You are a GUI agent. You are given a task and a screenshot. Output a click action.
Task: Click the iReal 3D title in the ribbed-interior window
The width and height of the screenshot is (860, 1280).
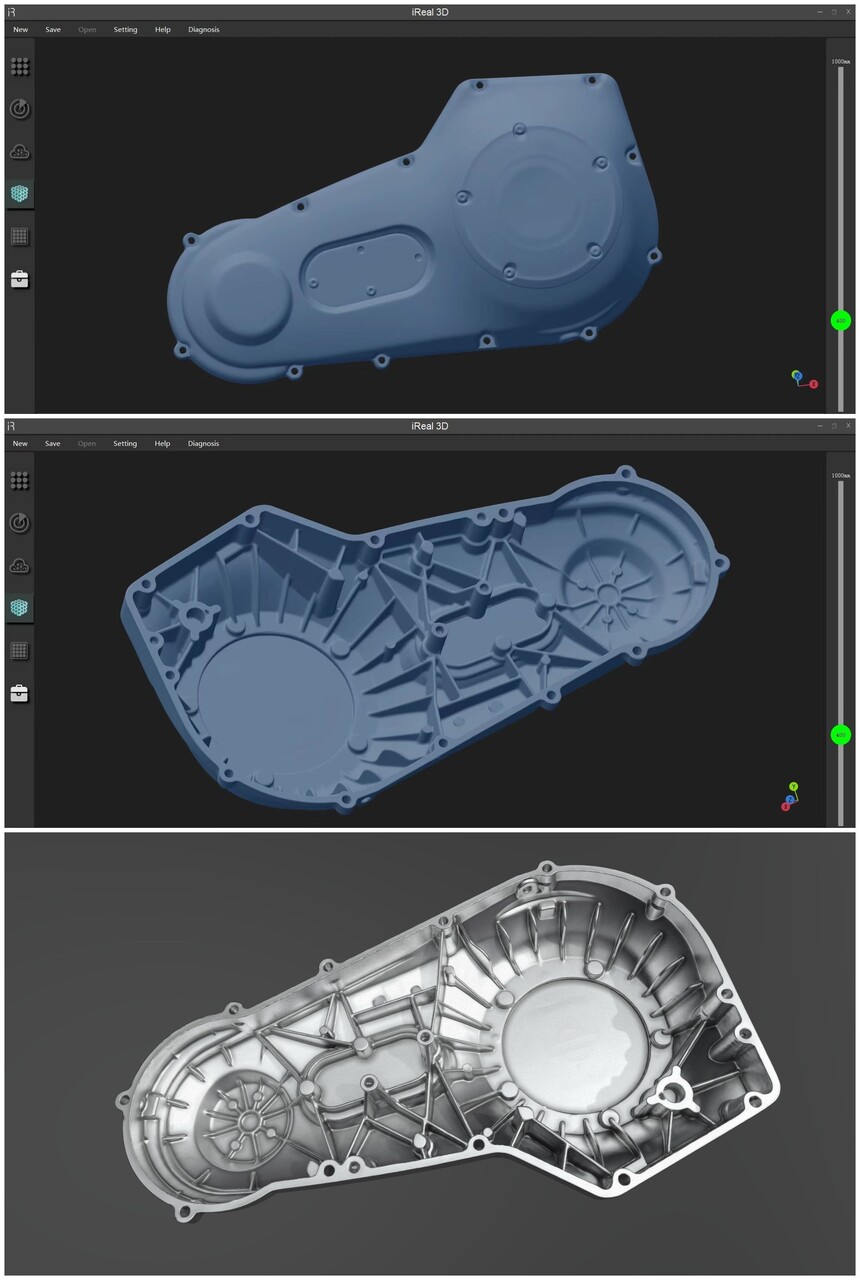click(x=430, y=426)
